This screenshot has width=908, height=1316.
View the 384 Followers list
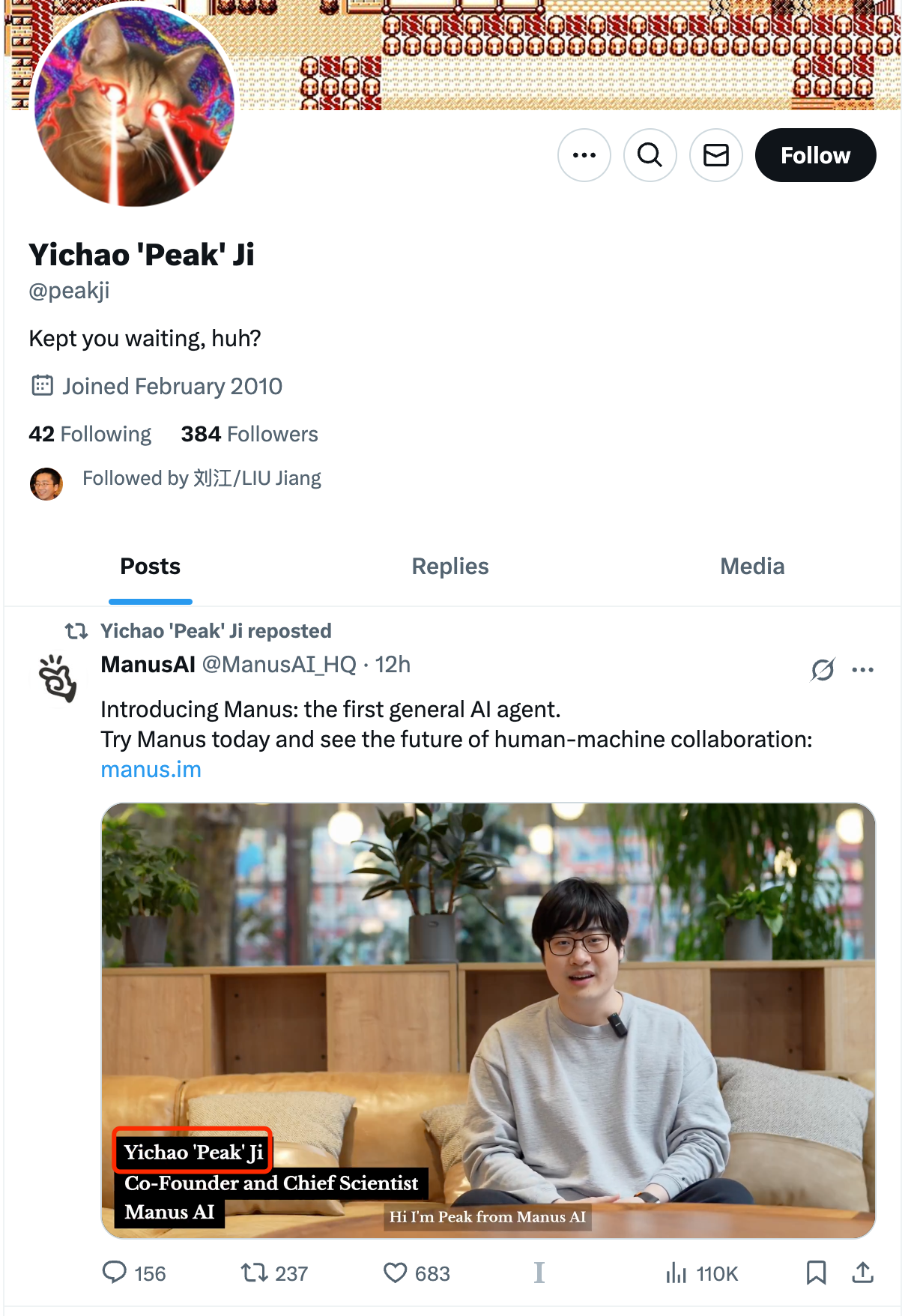point(249,434)
